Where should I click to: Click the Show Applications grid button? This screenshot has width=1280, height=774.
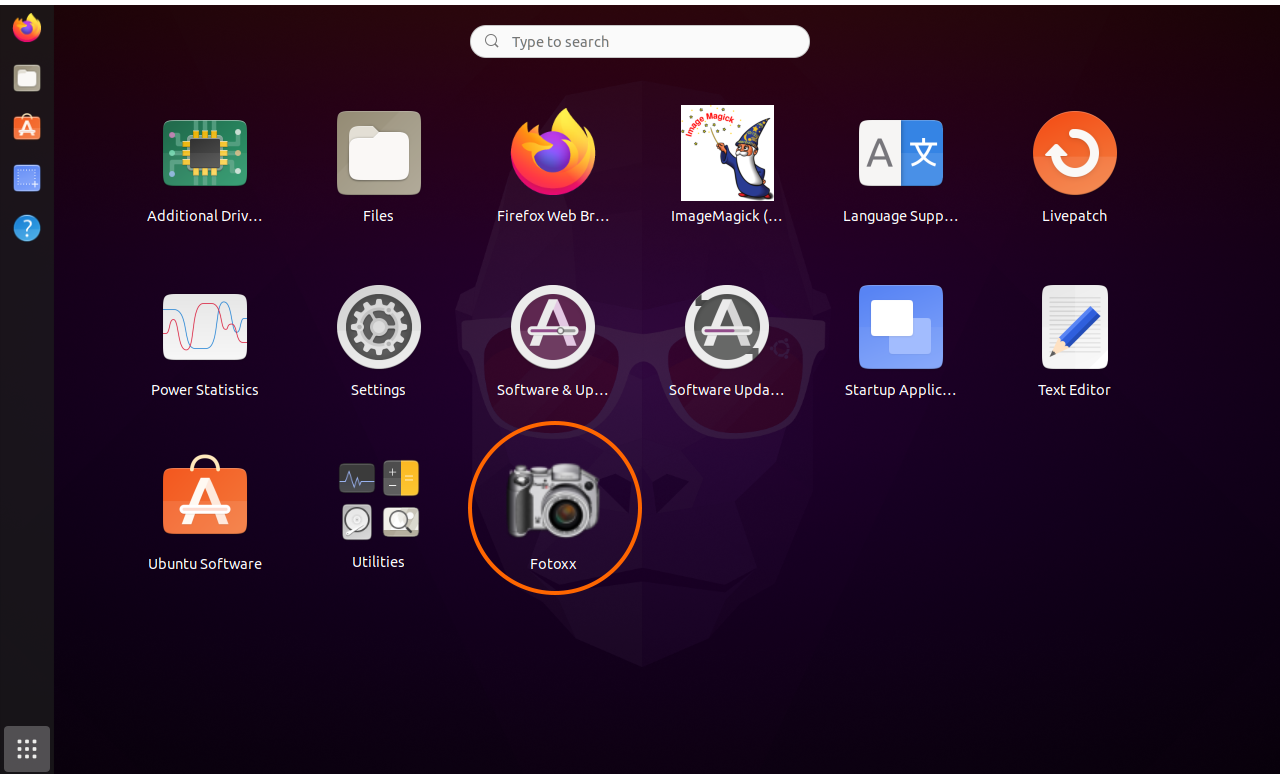point(27,748)
